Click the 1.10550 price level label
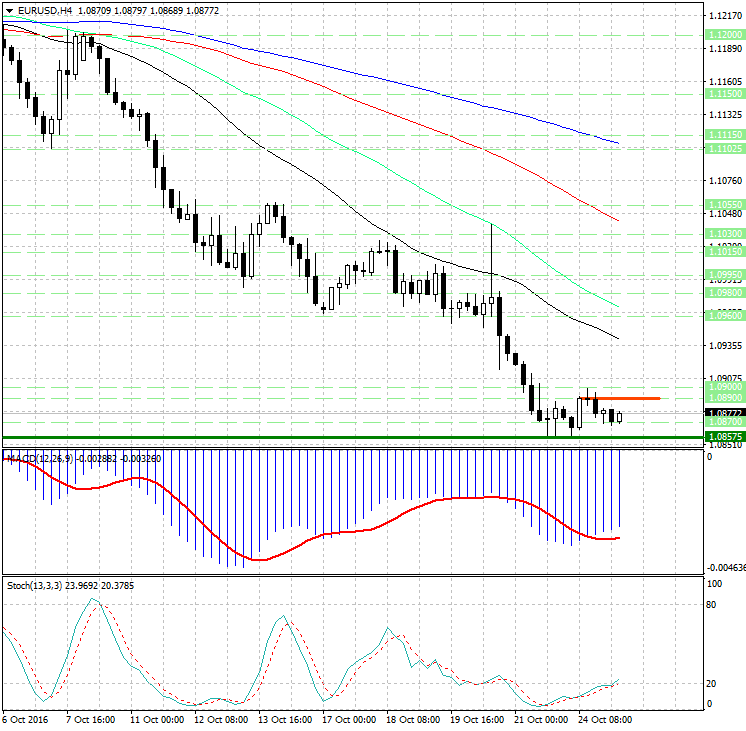The image size is (746, 731). point(724,203)
